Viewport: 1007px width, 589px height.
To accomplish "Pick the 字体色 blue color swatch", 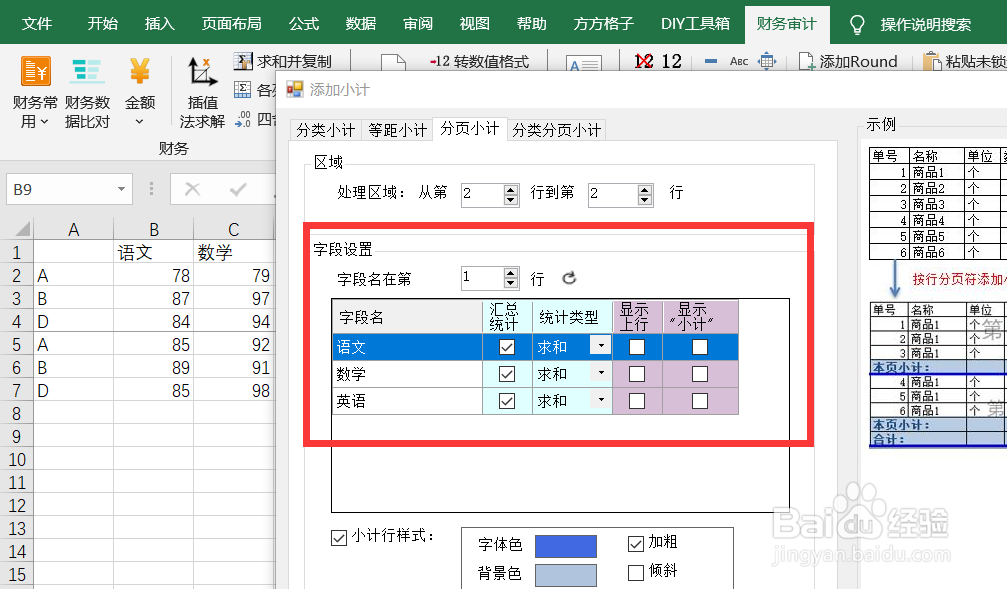I will 566,546.
